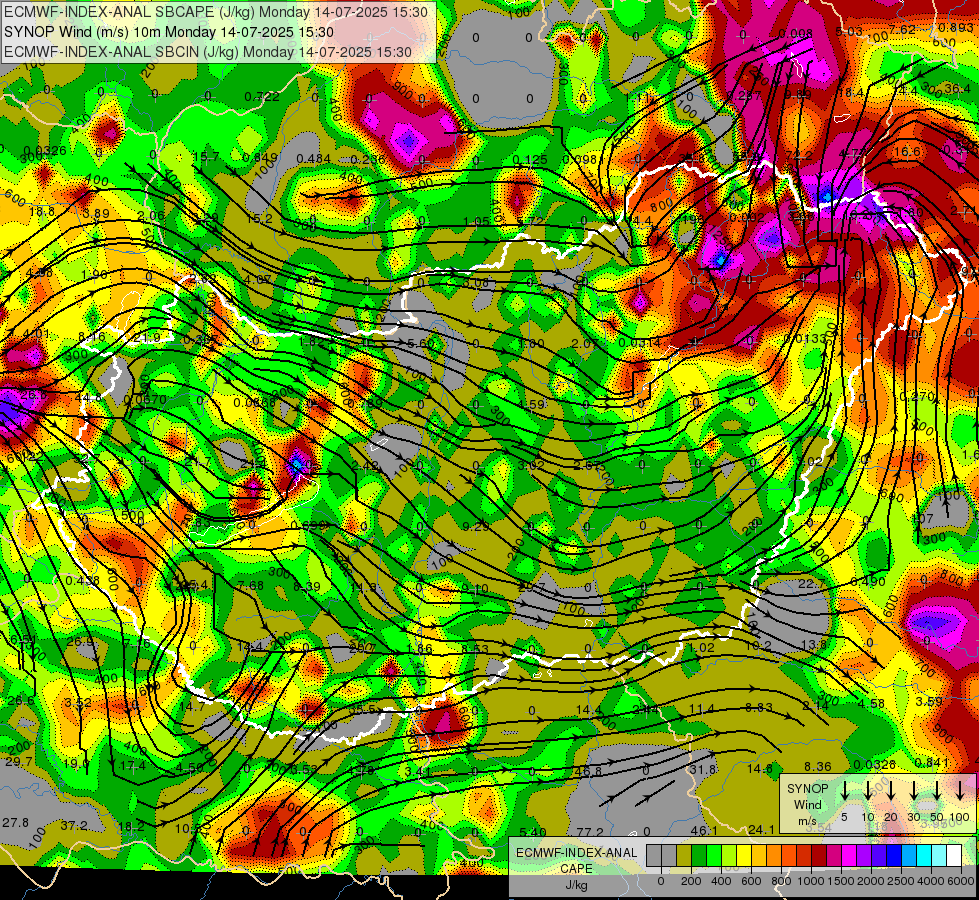Click the 4000 tick label on CAPE scale

coord(931,881)
